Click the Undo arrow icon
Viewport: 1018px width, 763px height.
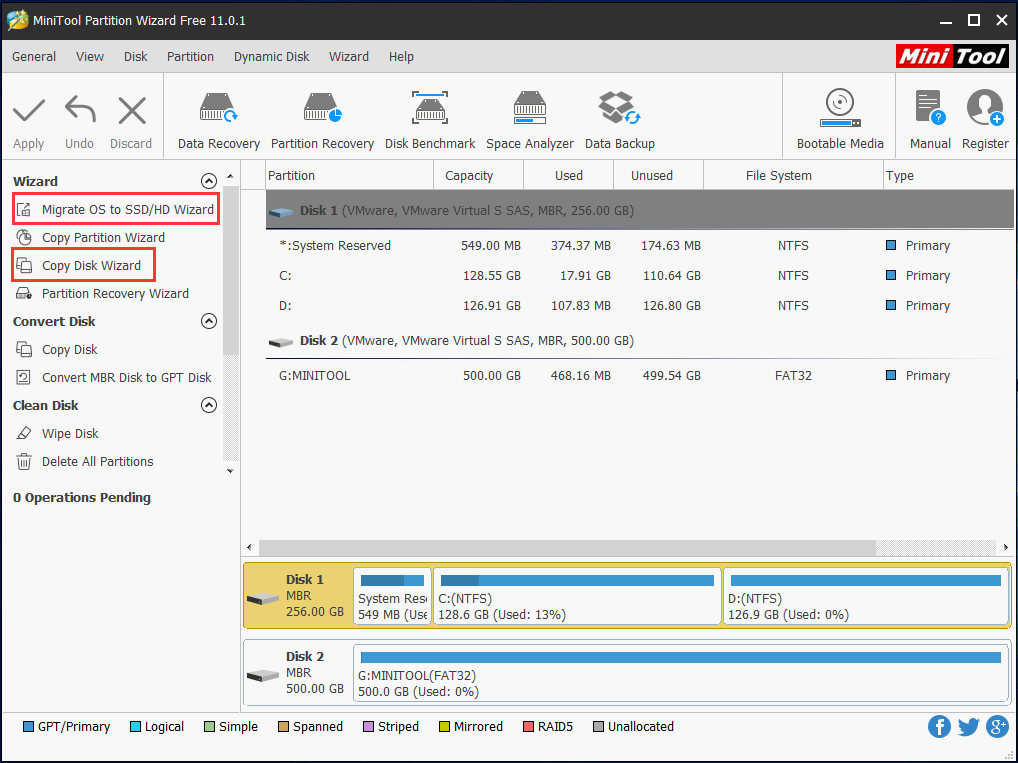(x=80, y=110)
